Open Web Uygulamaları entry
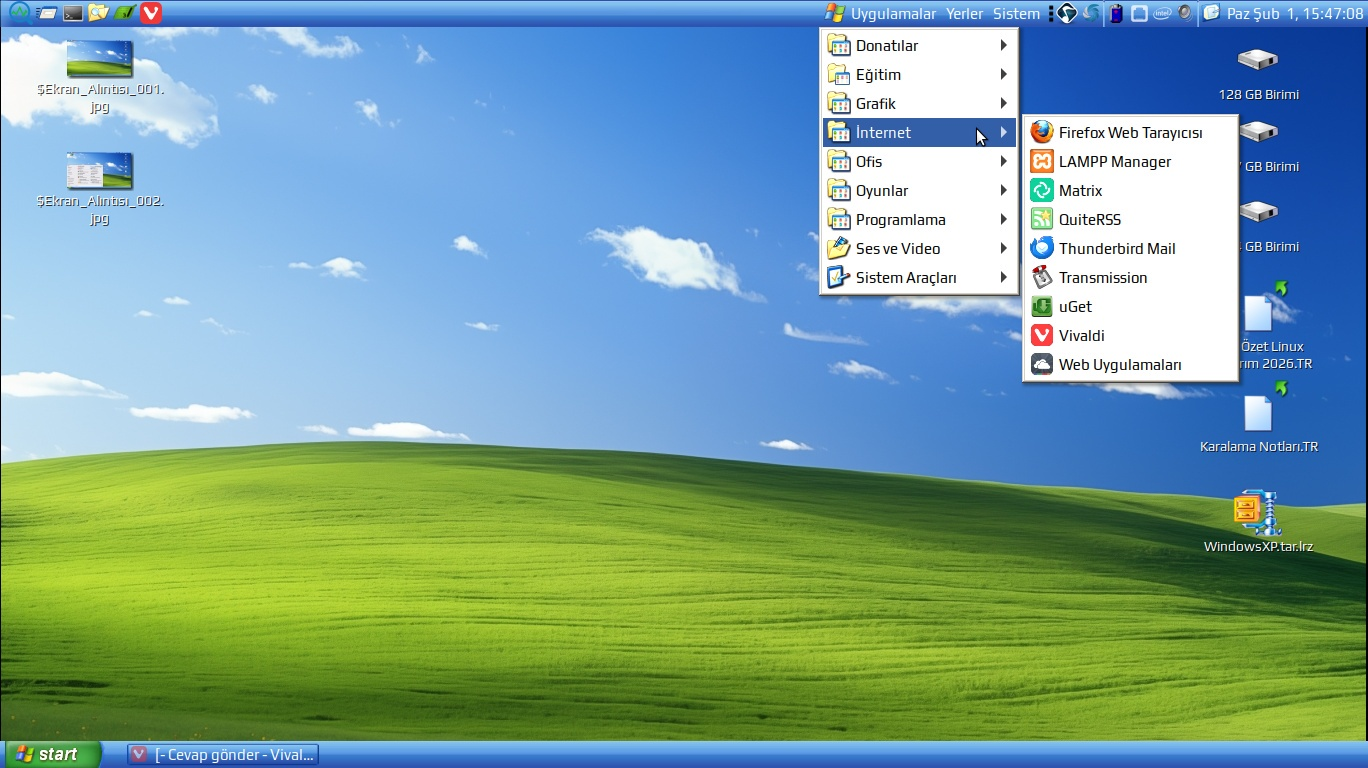 coord(1130,364)
